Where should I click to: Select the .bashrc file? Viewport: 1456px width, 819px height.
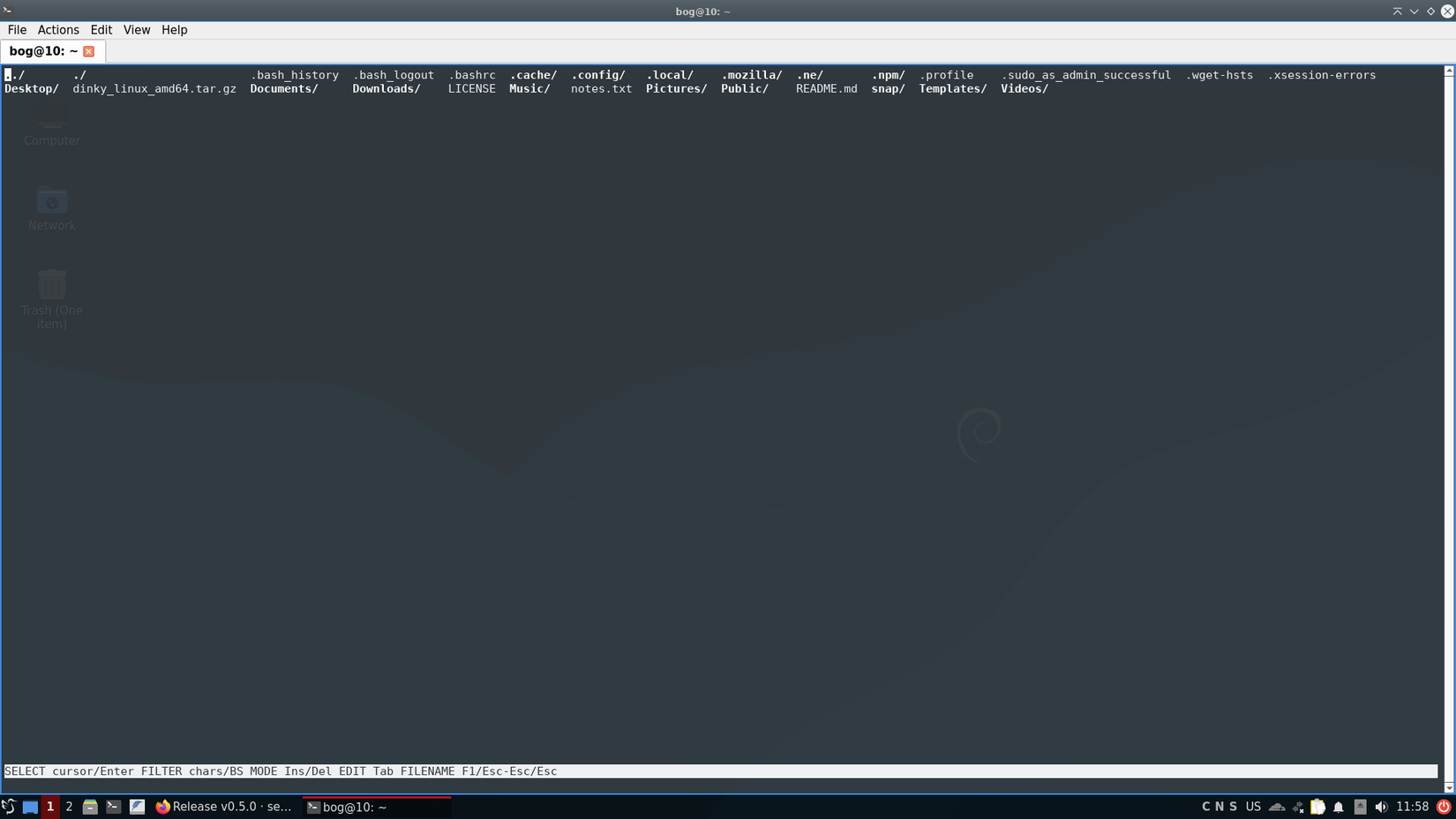pyautogui.click(x=472, y=75)
